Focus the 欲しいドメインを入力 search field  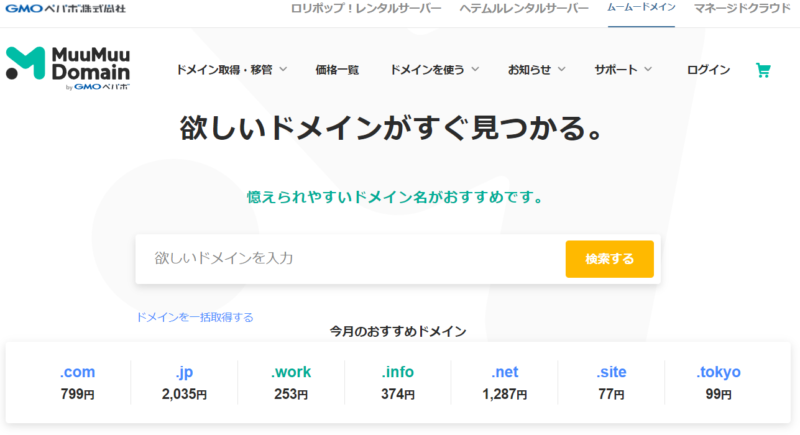(x=350, y=258)
